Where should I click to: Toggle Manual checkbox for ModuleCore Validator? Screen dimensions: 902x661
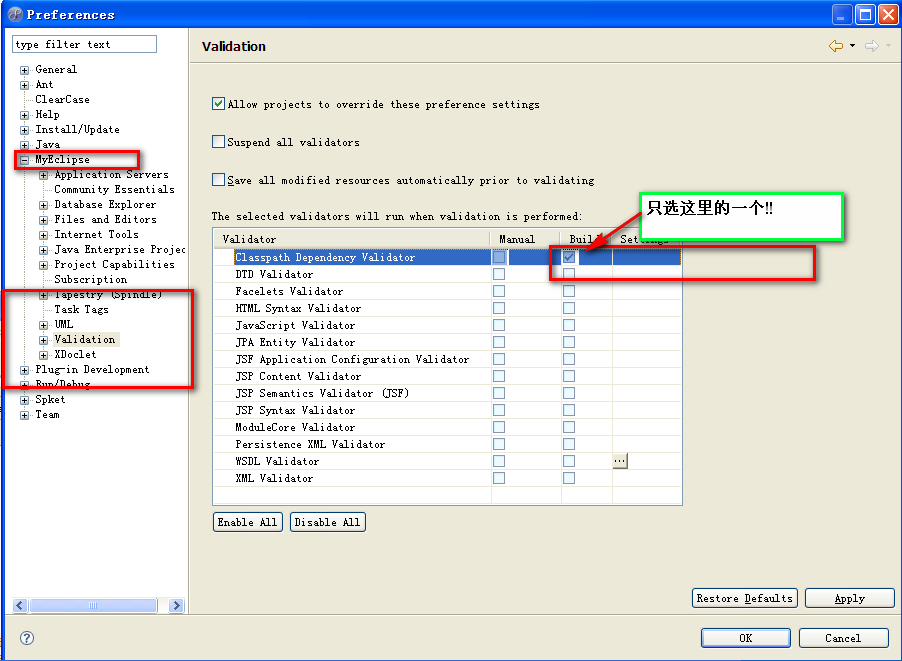[x=499, y=427]
